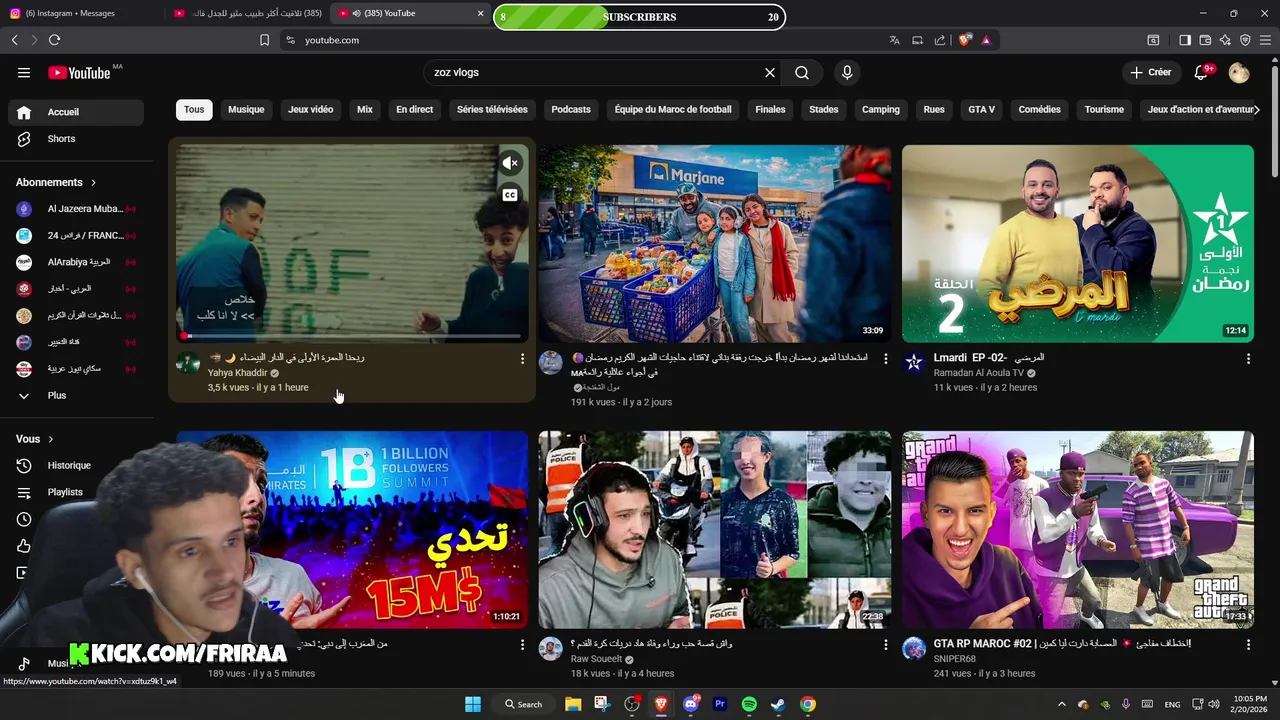1280x720 pixels.
Task: Open Discord from the taskbar
Action: click(690, 704)
